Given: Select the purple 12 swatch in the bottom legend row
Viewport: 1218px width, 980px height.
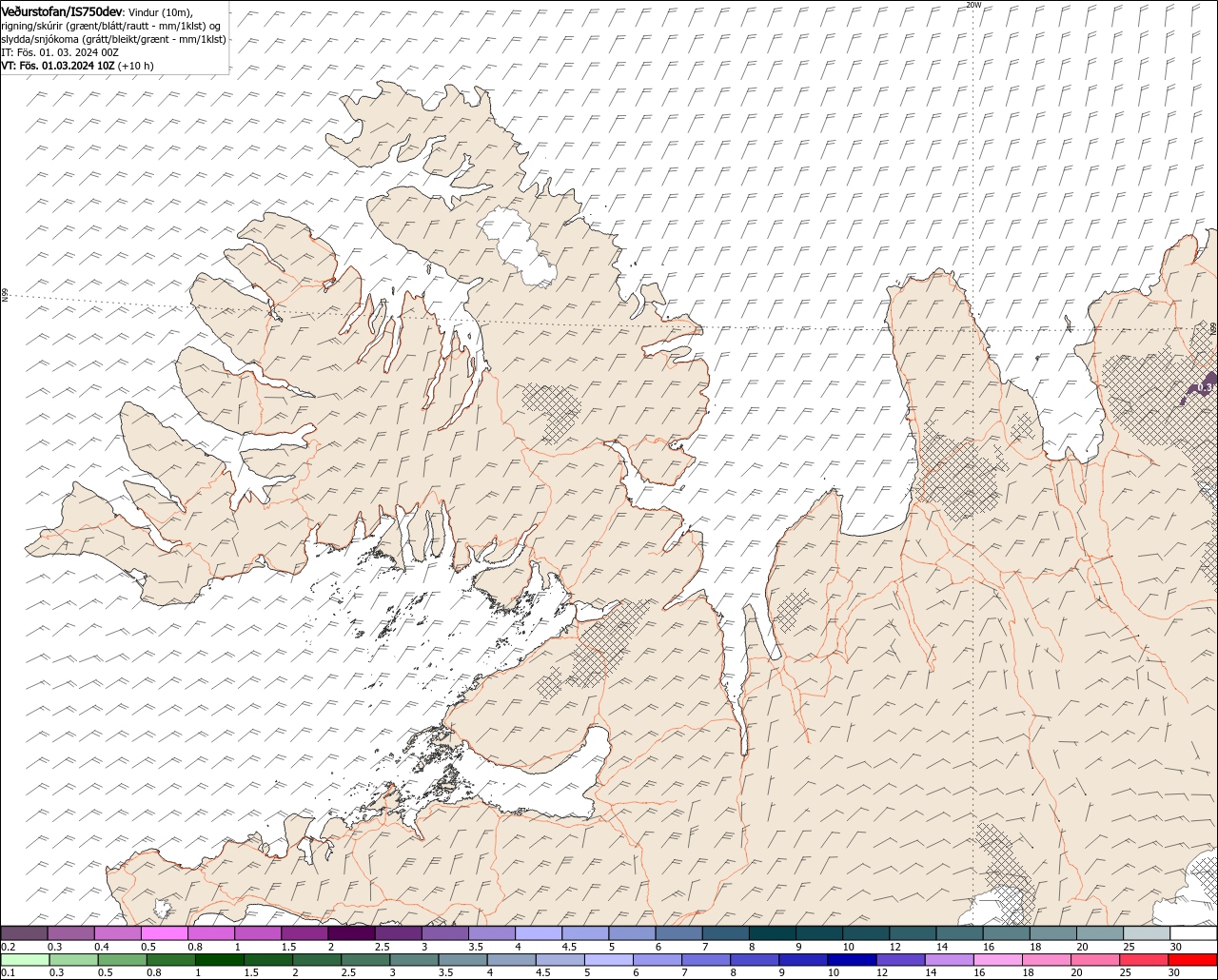Looking at the screenshot, I should (x=900, y=960).
